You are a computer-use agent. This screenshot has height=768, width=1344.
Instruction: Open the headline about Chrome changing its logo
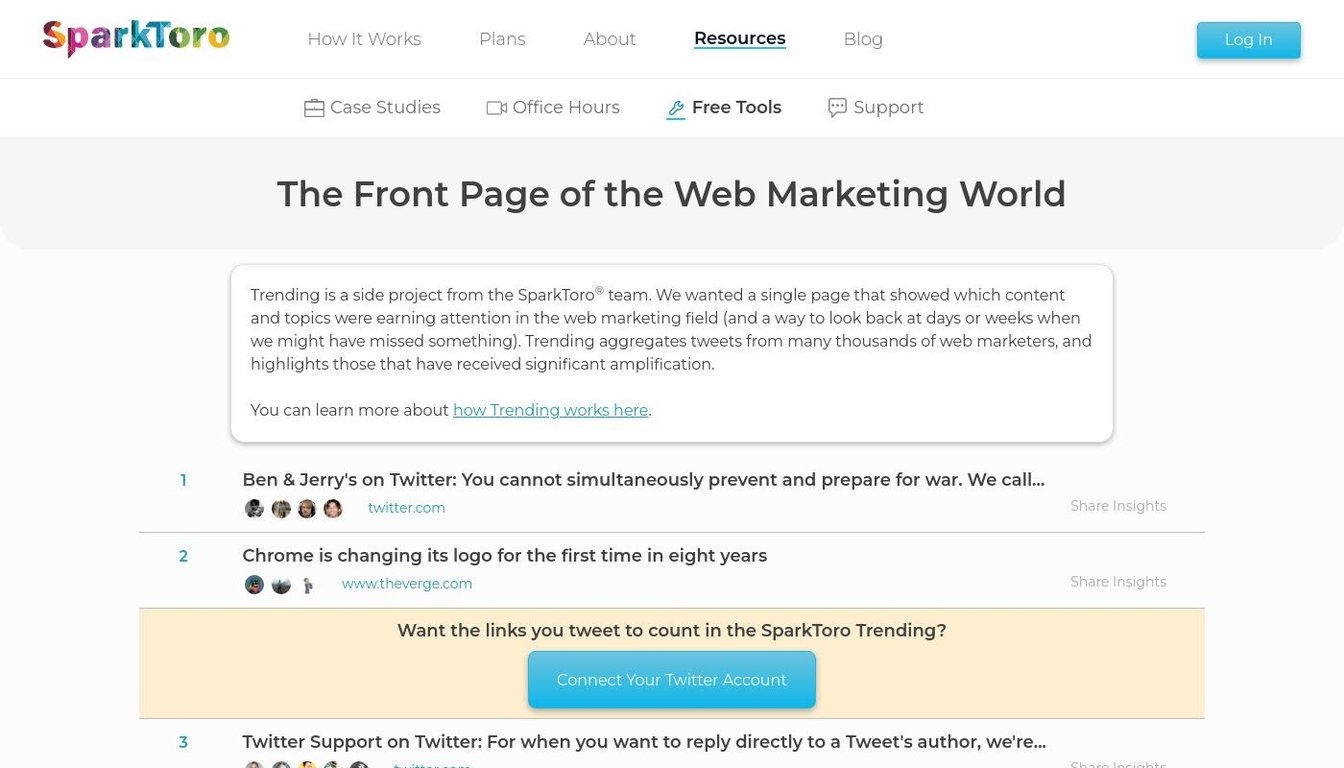(x=504, y=555)
